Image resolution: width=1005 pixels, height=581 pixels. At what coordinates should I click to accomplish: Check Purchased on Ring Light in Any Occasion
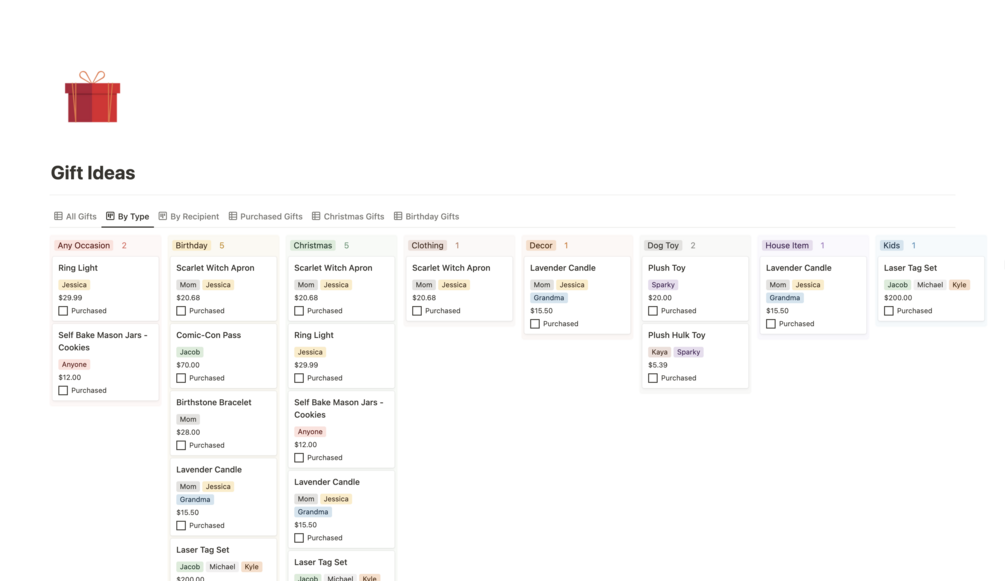[63, 310]
